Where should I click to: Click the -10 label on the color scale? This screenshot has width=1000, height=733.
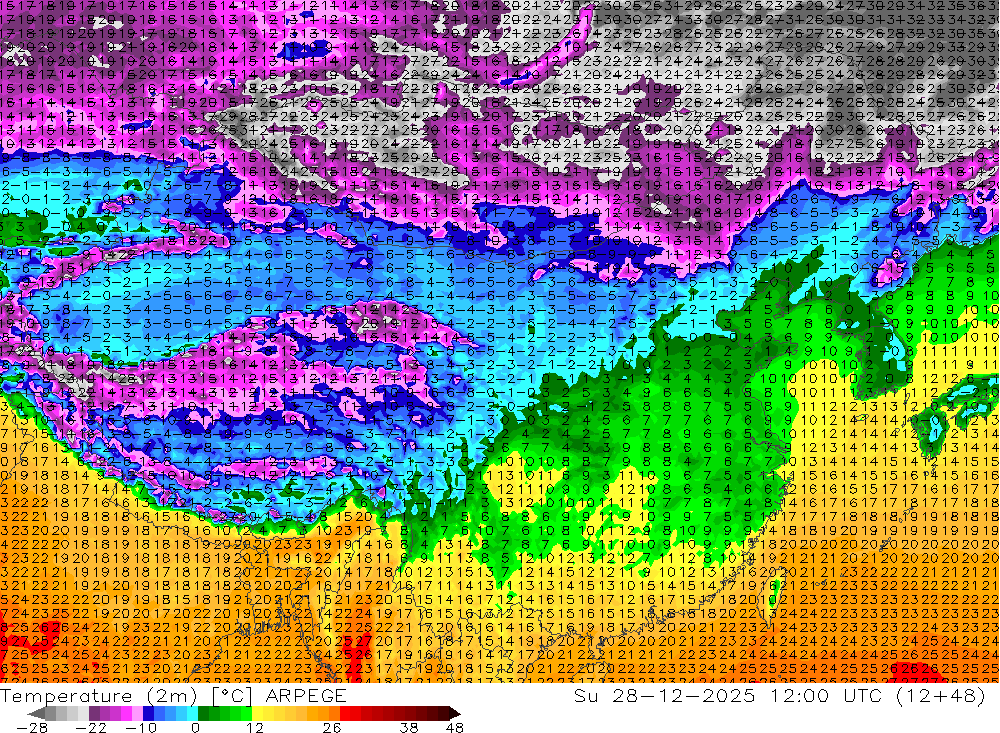click(x=141, y=728)
